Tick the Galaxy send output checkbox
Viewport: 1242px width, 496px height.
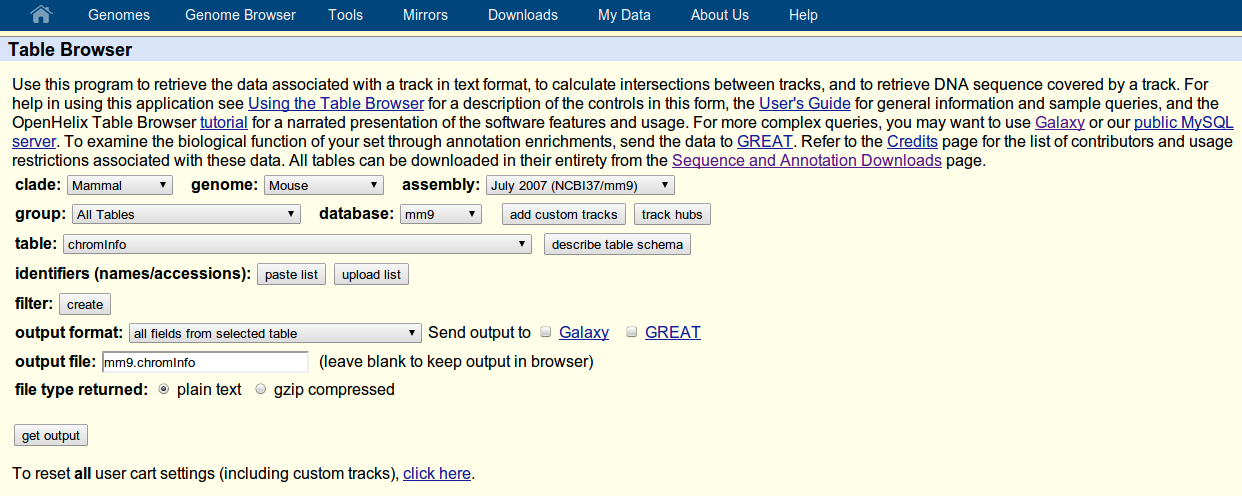(546, 332)
